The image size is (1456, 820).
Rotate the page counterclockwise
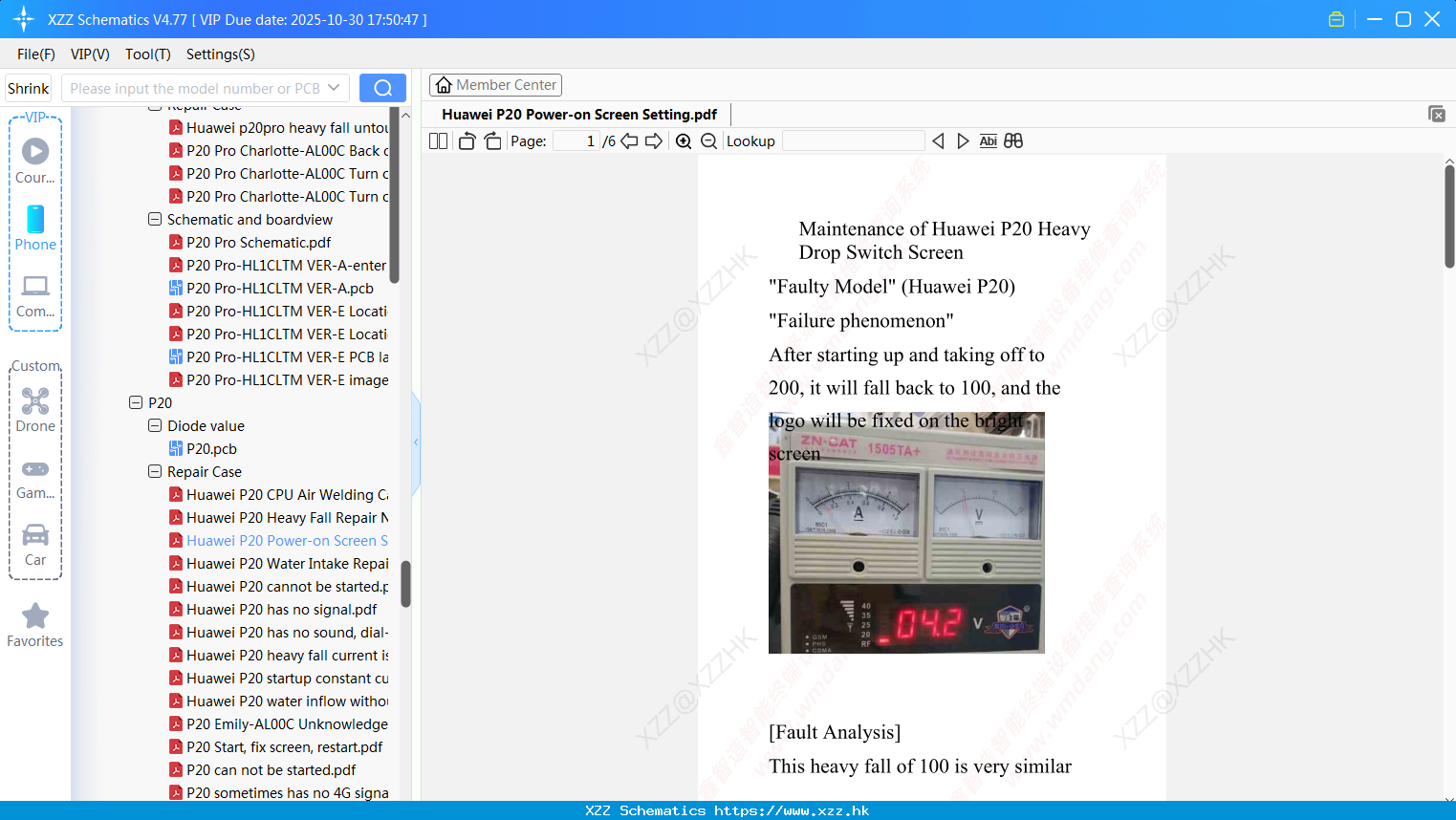(467, 141)
